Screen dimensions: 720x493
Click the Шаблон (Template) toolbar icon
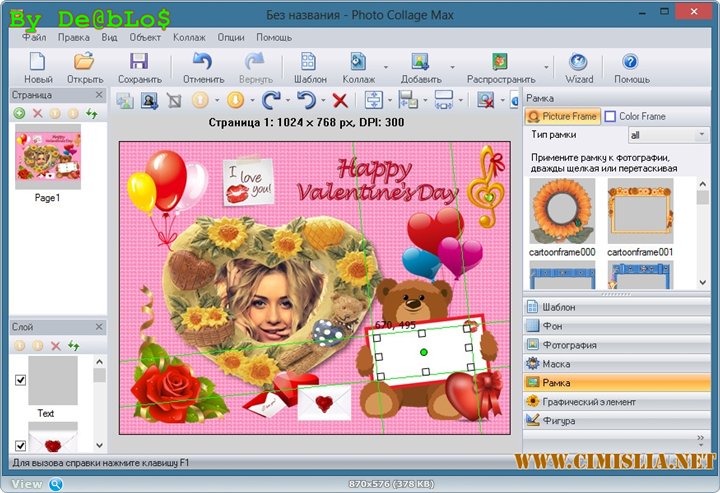pos(310,62)
